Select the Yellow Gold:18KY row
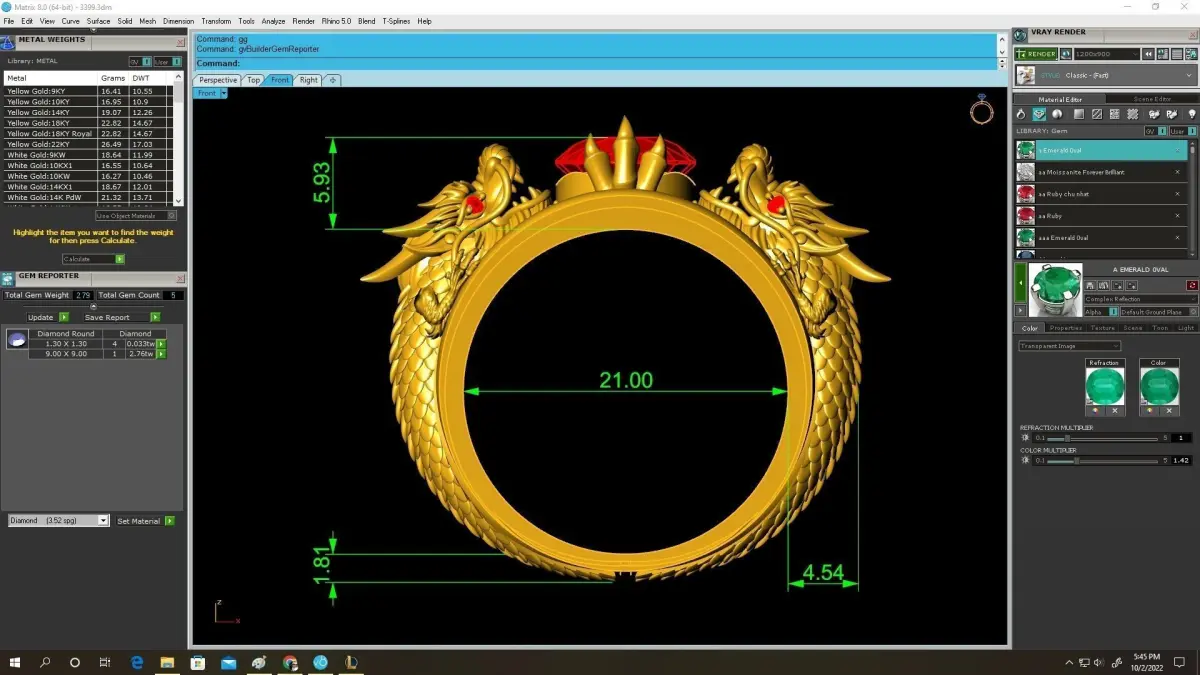Image resolution: width=1200 pixels, height=675 pixels. pos(88,123)
